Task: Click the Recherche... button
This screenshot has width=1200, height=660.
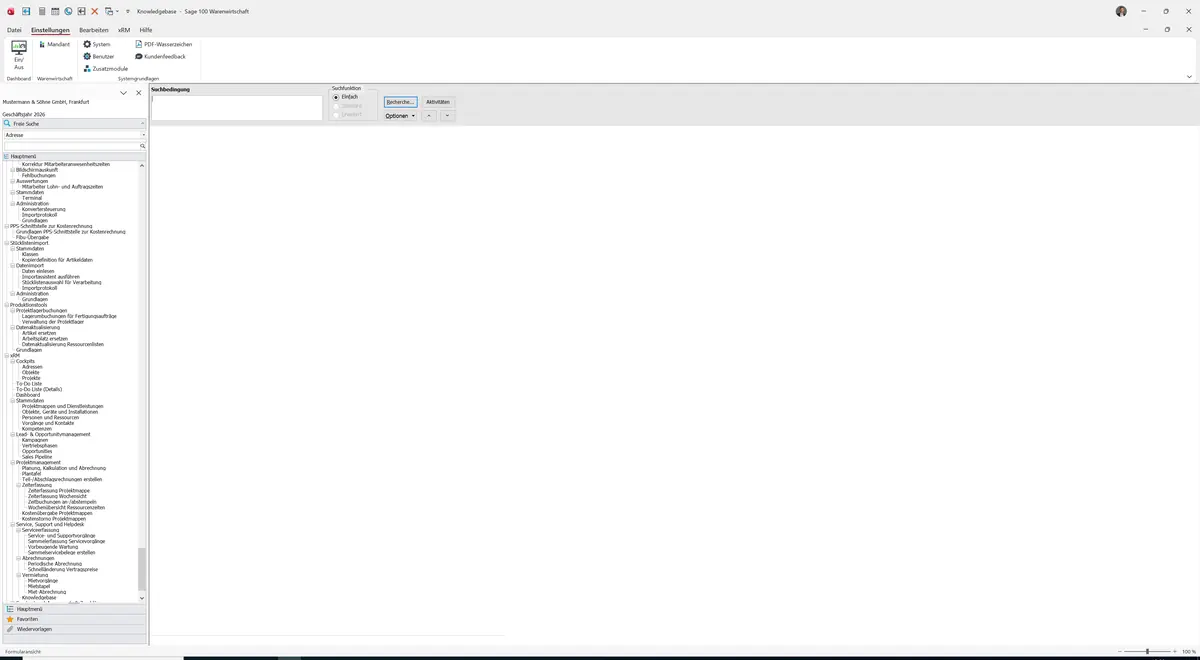Action: click(400, 102)
